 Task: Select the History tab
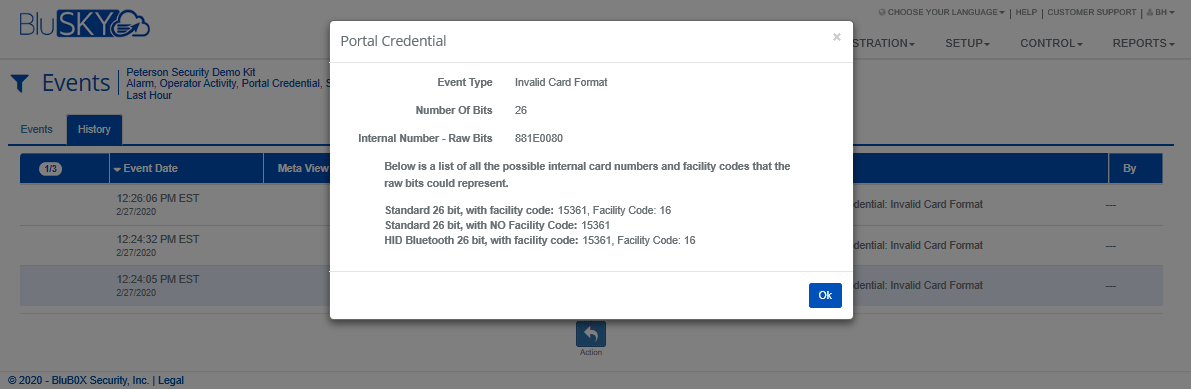click(94, 129)
